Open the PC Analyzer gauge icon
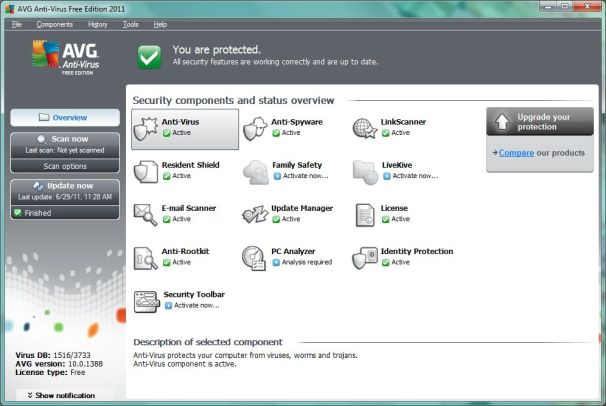The image size is (606, 406). 254,258
